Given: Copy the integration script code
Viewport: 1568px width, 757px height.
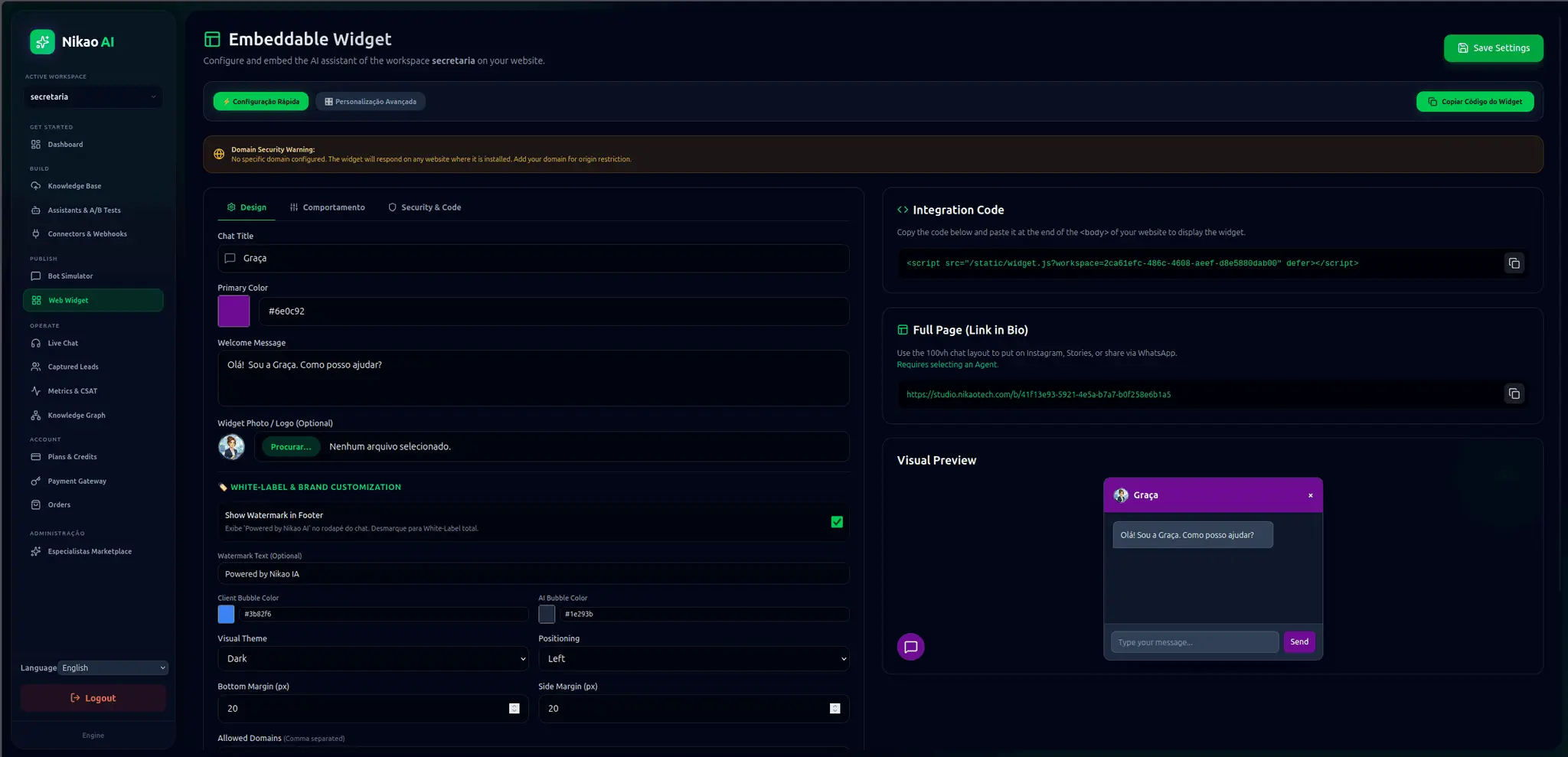Looking at the screenshot, I should tap(1514, 263).
